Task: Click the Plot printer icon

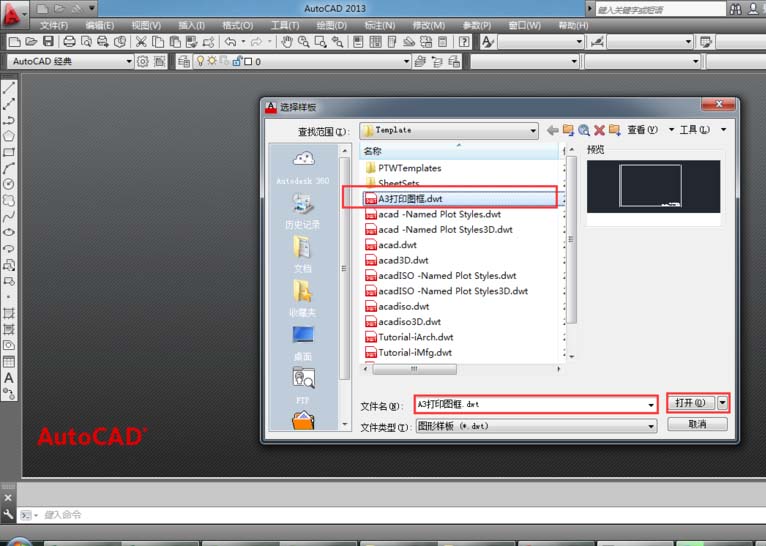Action: 69,42
